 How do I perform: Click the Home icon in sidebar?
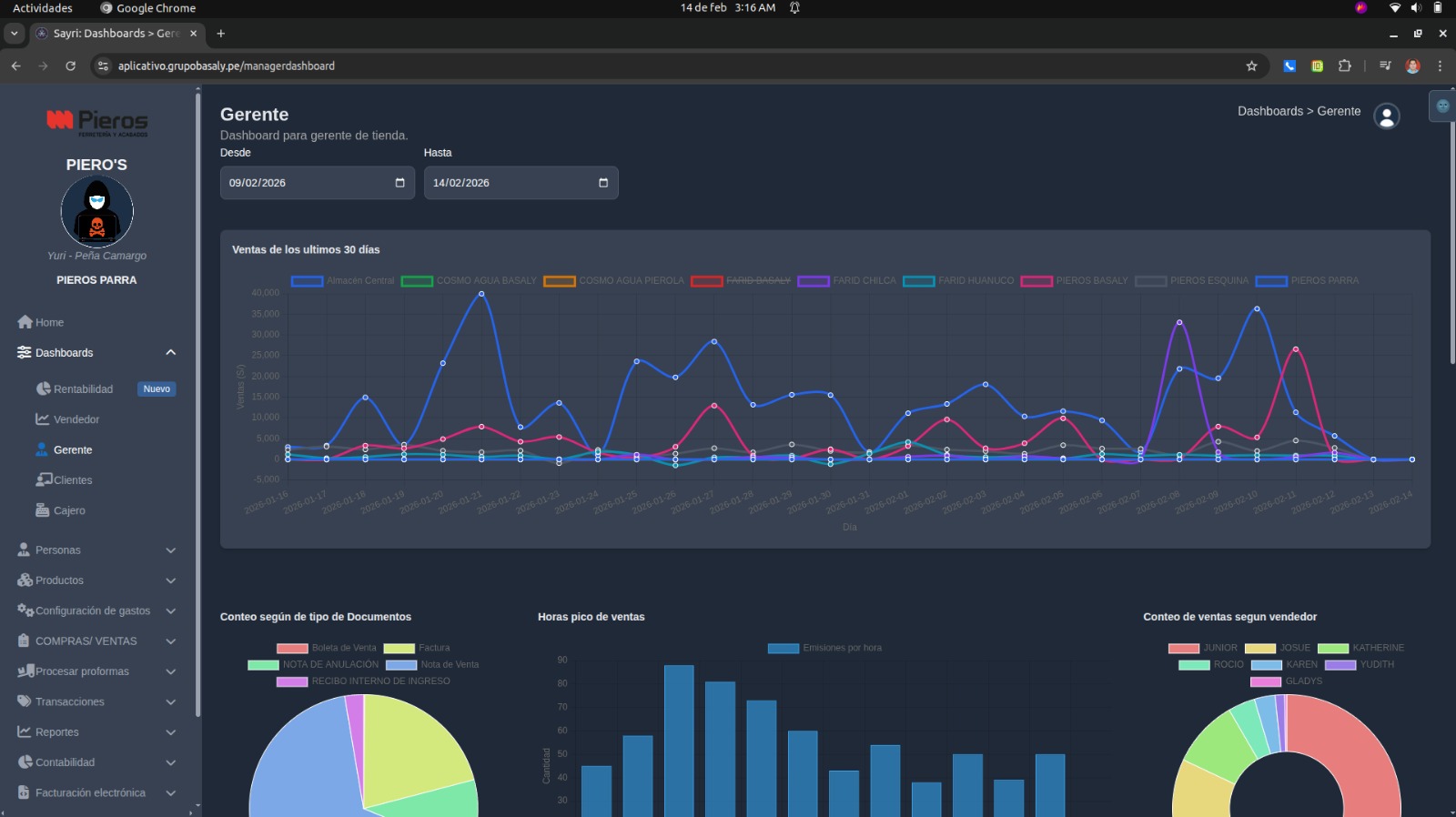click(25, 322)
